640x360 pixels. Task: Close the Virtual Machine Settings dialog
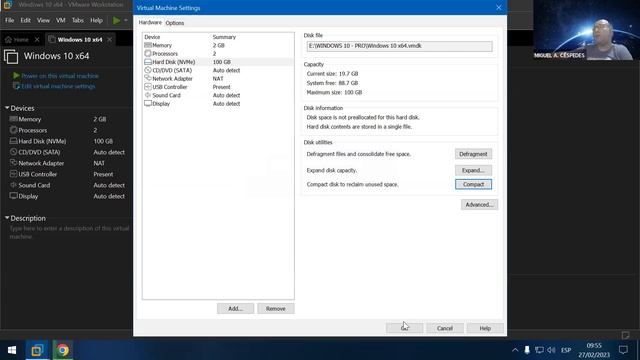(498, 7)
